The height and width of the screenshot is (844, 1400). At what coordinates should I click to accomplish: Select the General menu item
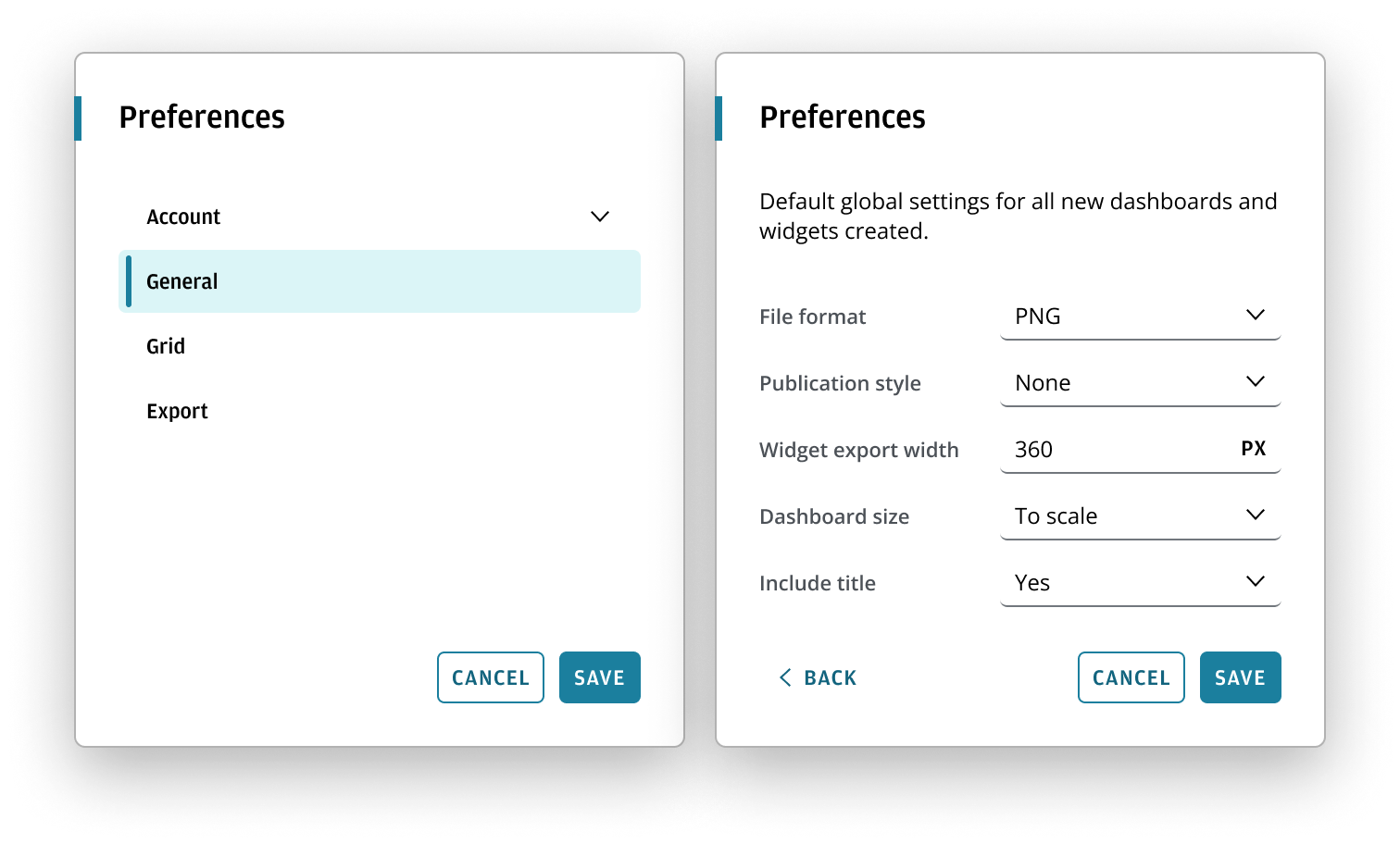coord(380,281)
